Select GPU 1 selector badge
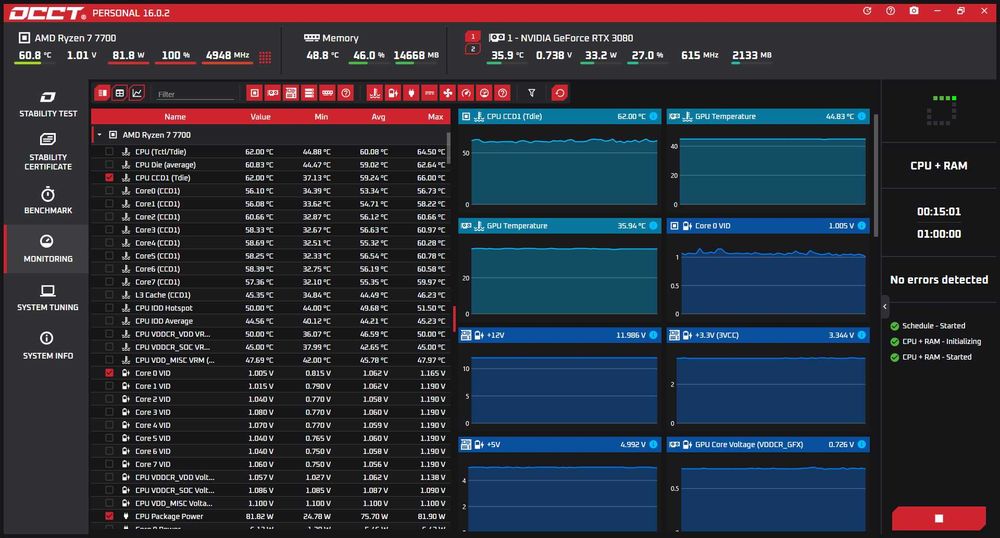The width and height of the screenshot is (1000, 538). click(473, 36)
